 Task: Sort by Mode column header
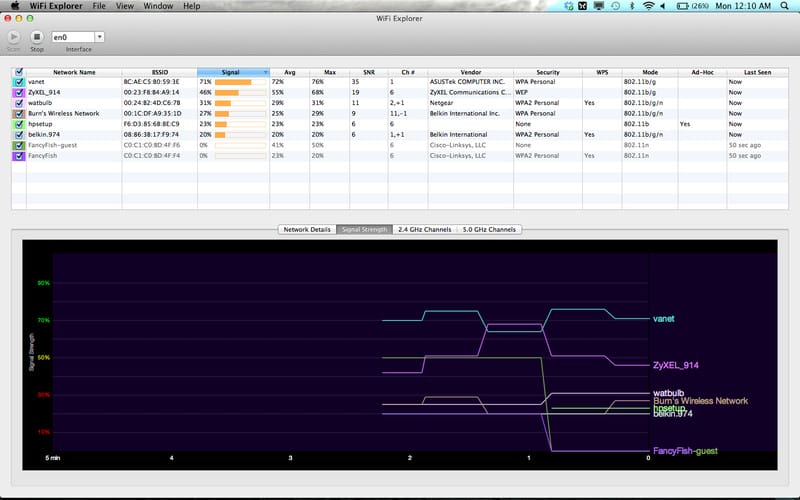point(649,72)
